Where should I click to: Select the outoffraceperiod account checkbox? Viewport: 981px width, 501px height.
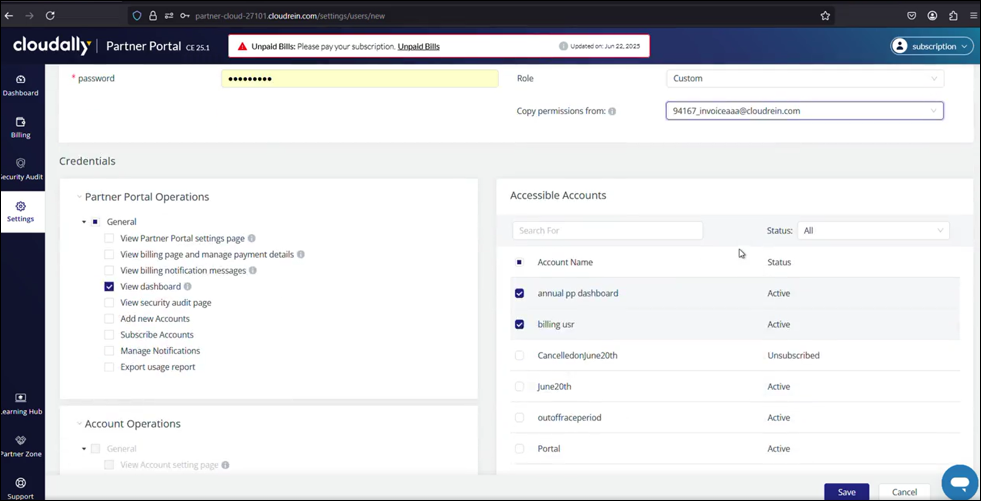(x=519, y=418)
